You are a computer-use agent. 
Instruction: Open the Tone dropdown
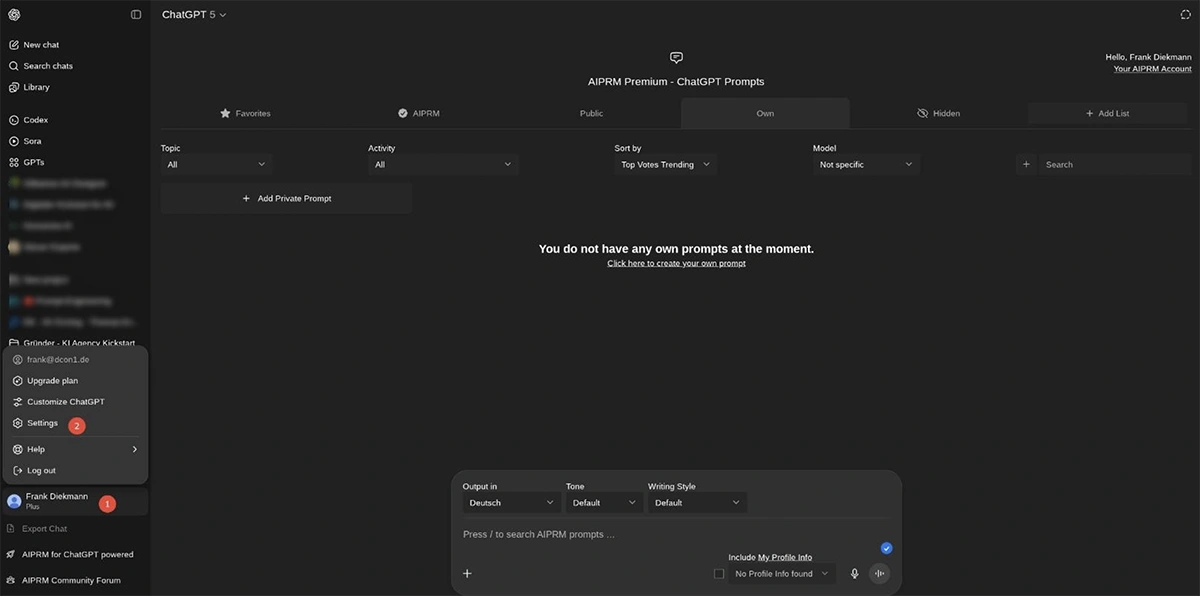[x=604, y=502]
